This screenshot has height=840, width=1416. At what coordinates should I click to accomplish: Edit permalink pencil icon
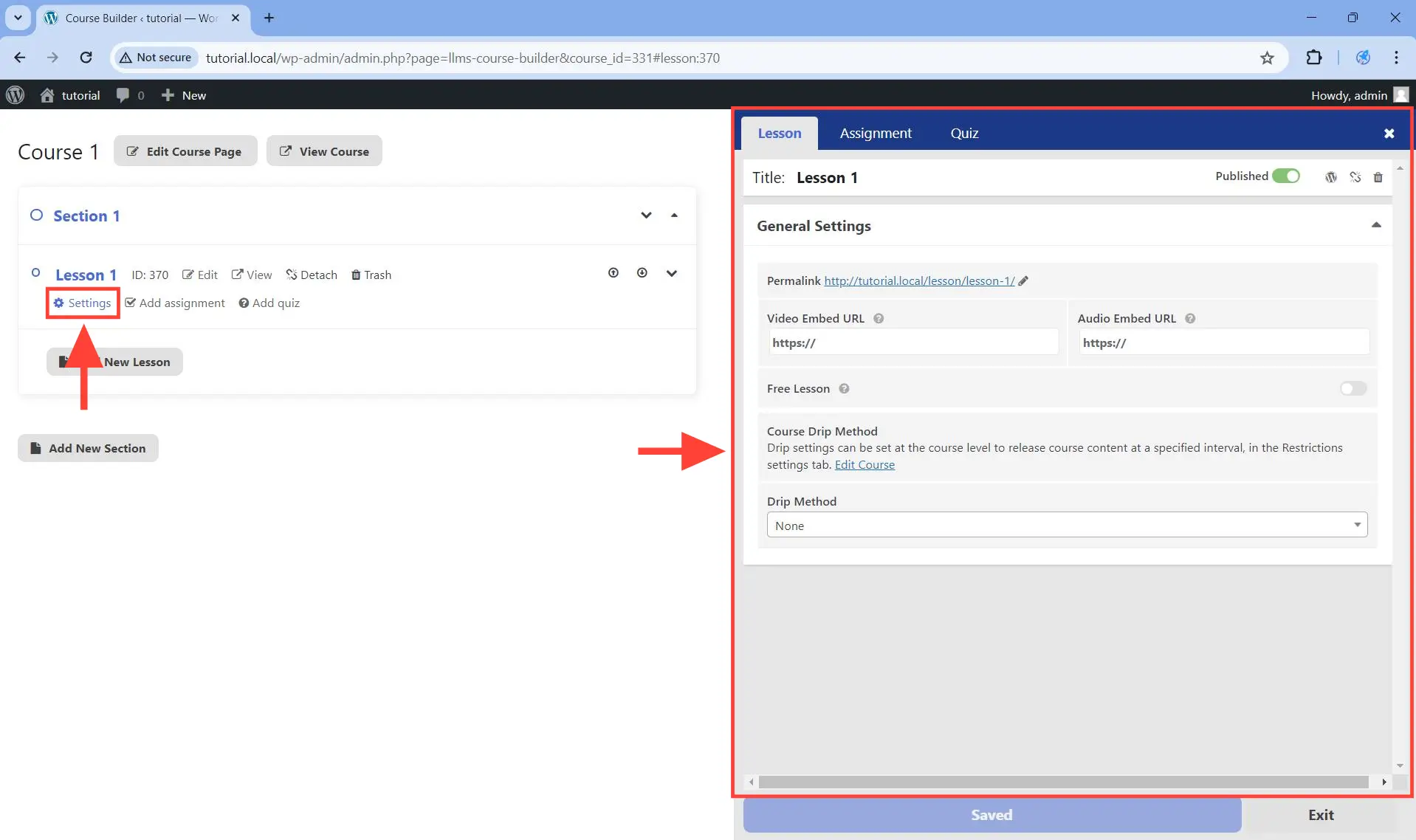pos(1023,280)
